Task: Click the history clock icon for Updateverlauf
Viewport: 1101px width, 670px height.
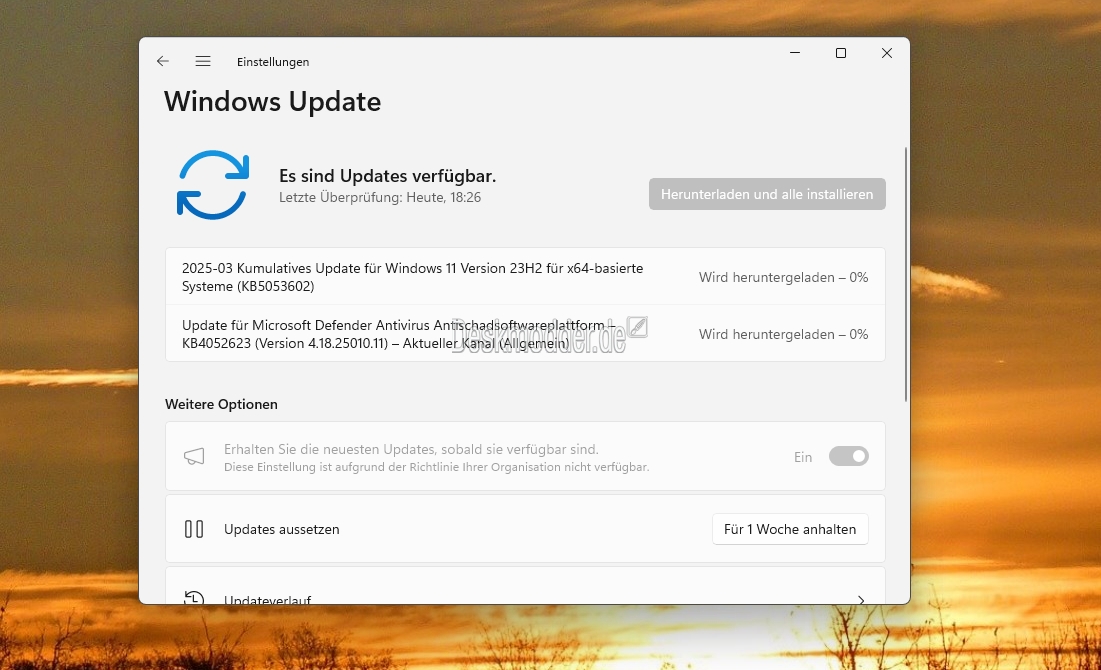Action: (x=194, y=598)
